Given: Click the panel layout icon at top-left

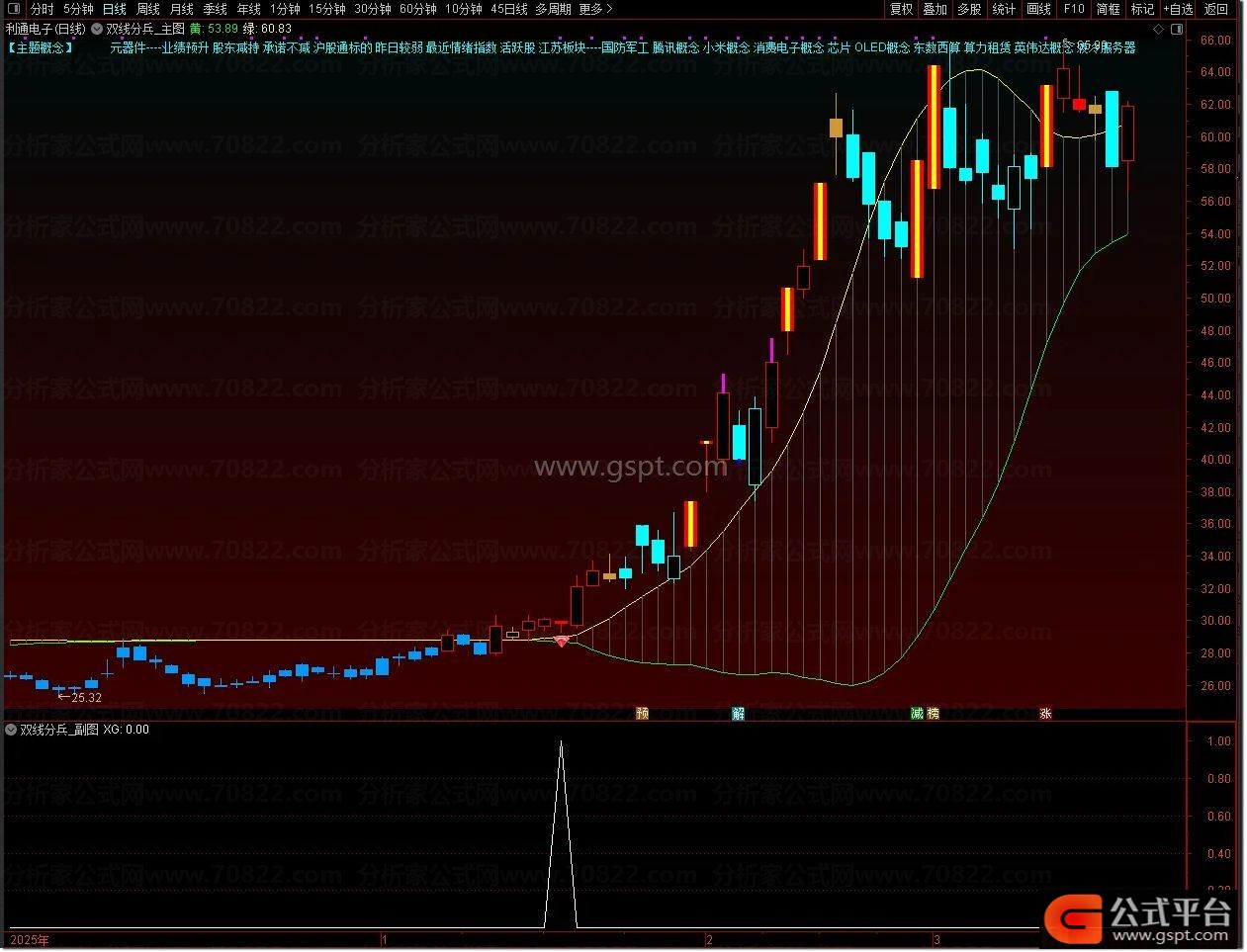Looking at the screenshot, I should pyautogui.click(x=13, y=9).
